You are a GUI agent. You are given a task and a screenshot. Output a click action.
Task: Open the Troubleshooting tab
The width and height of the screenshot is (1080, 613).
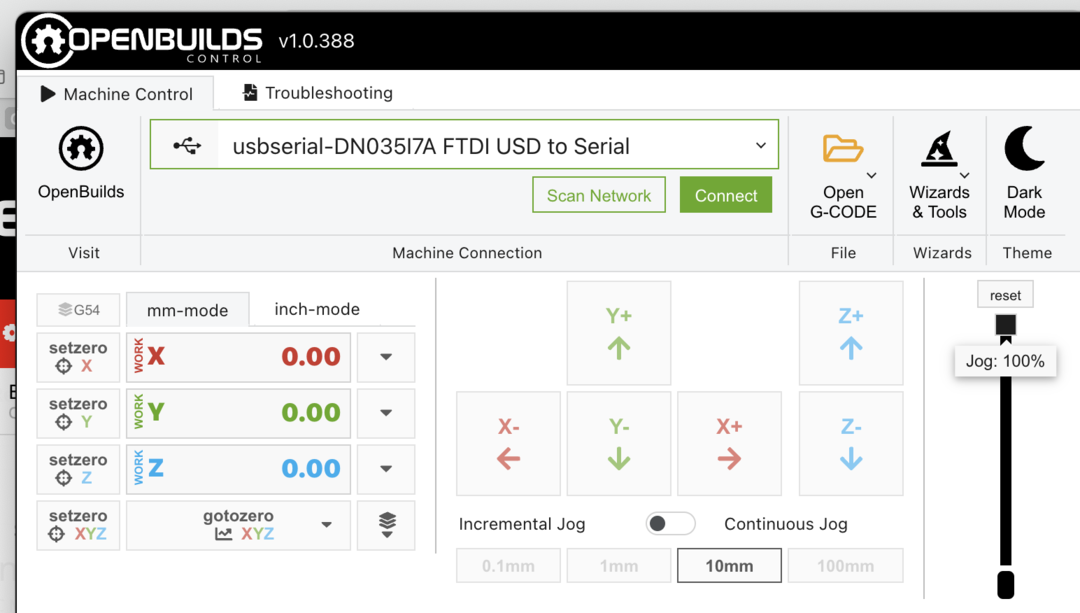[318, 93]
